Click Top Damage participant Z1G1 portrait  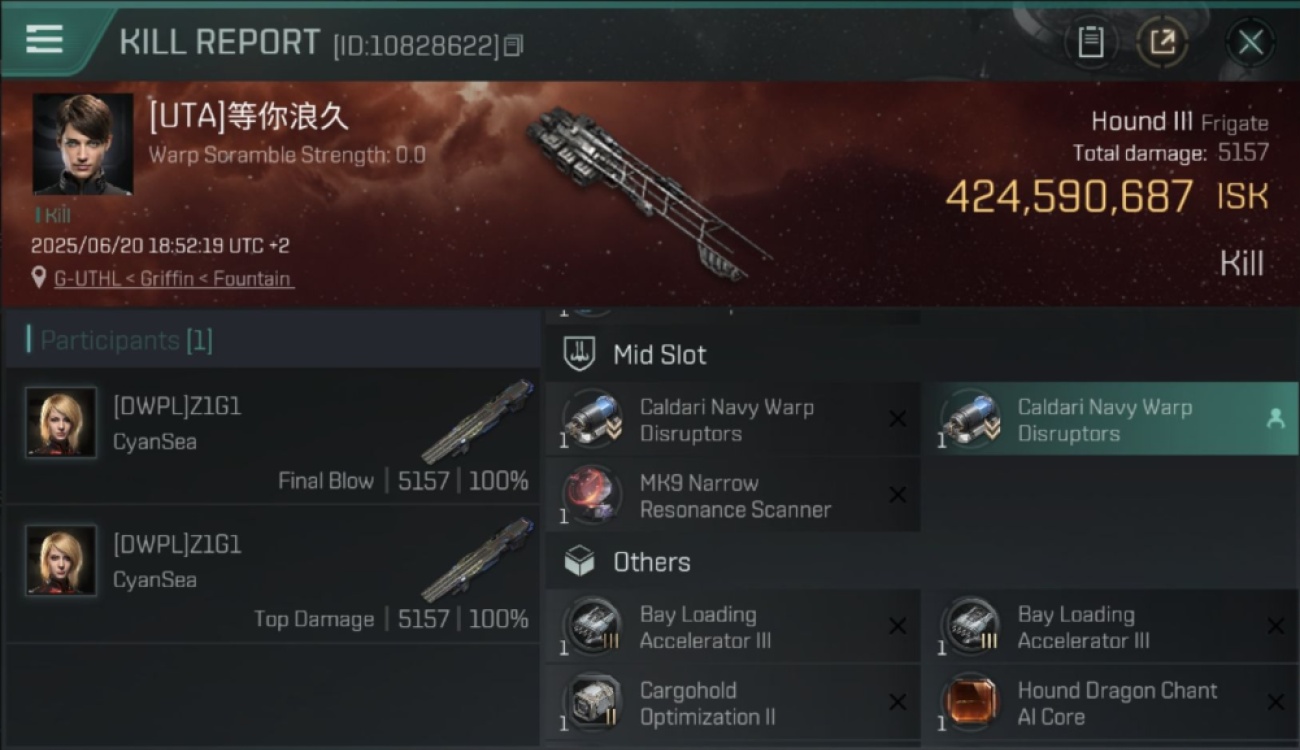(x=61, y=561)
